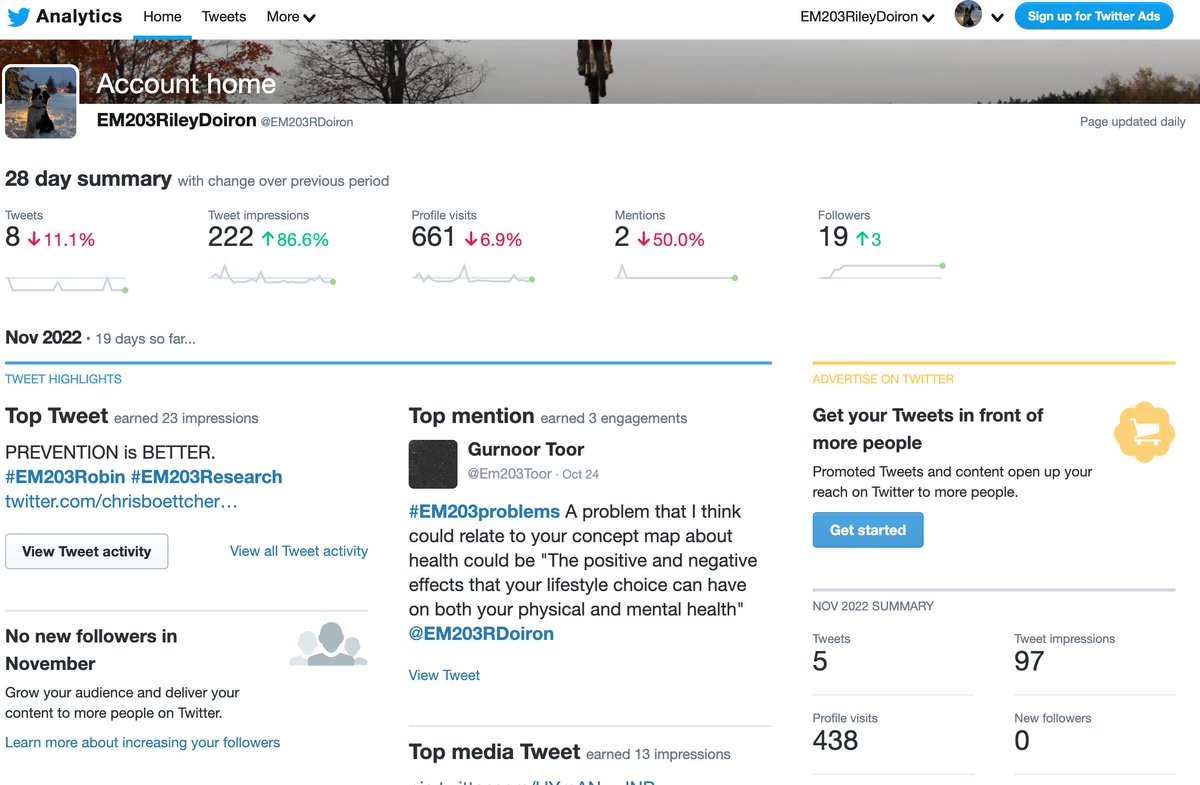Click the Page updated daily text

point(1132,122)
